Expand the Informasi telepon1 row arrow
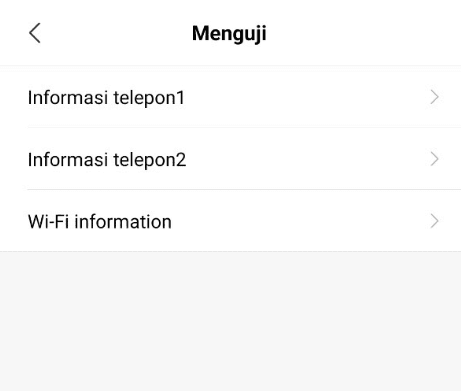Viewport: 461px width, 391px height. (x=434, y=97)
